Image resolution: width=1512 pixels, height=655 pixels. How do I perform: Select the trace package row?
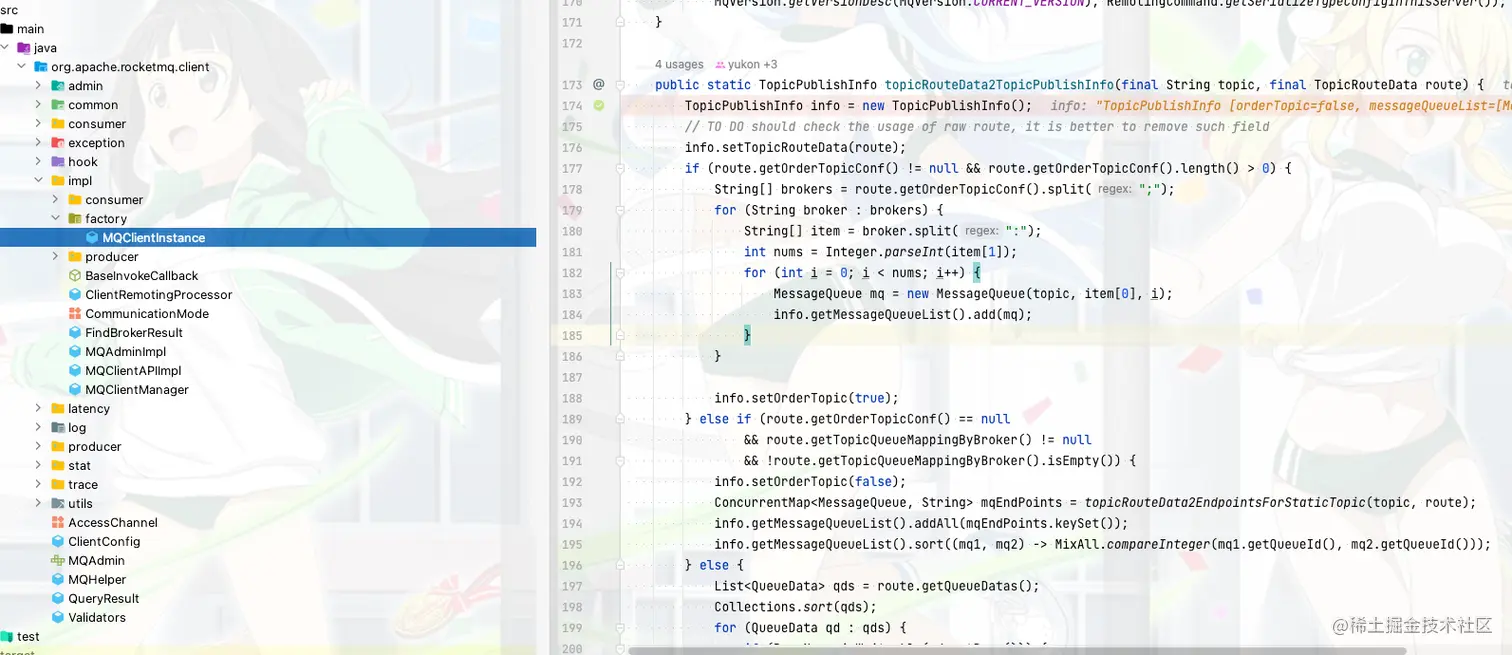coord(268,485)
